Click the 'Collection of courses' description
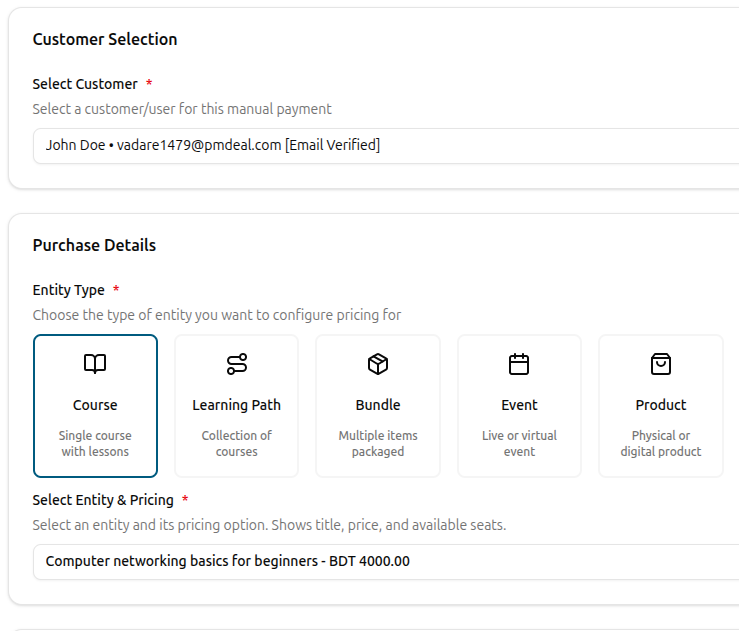The height and width of the screenshot is (631, 739). click(x=237, y=443)
